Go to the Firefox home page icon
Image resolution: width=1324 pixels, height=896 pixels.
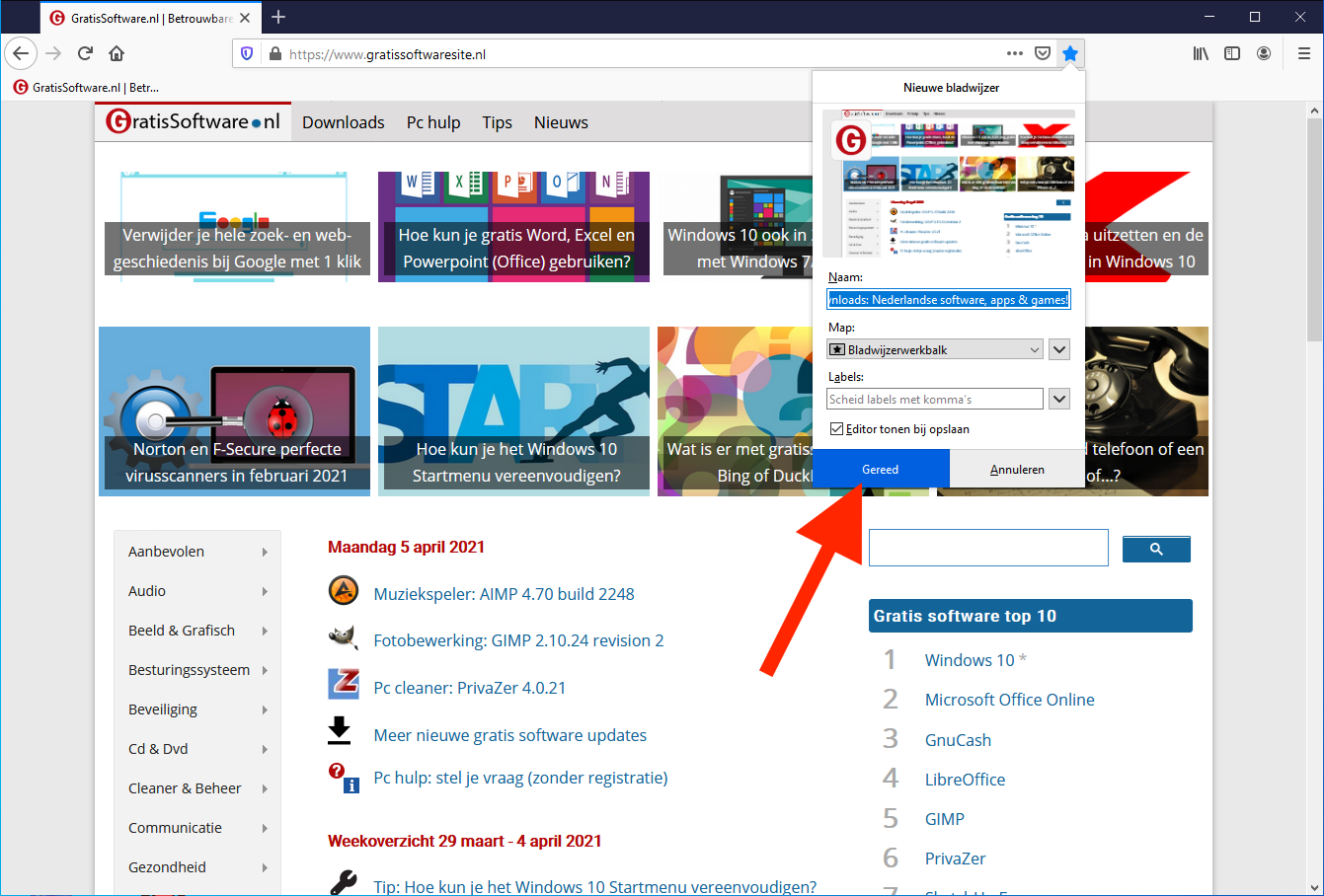point(117,53)
